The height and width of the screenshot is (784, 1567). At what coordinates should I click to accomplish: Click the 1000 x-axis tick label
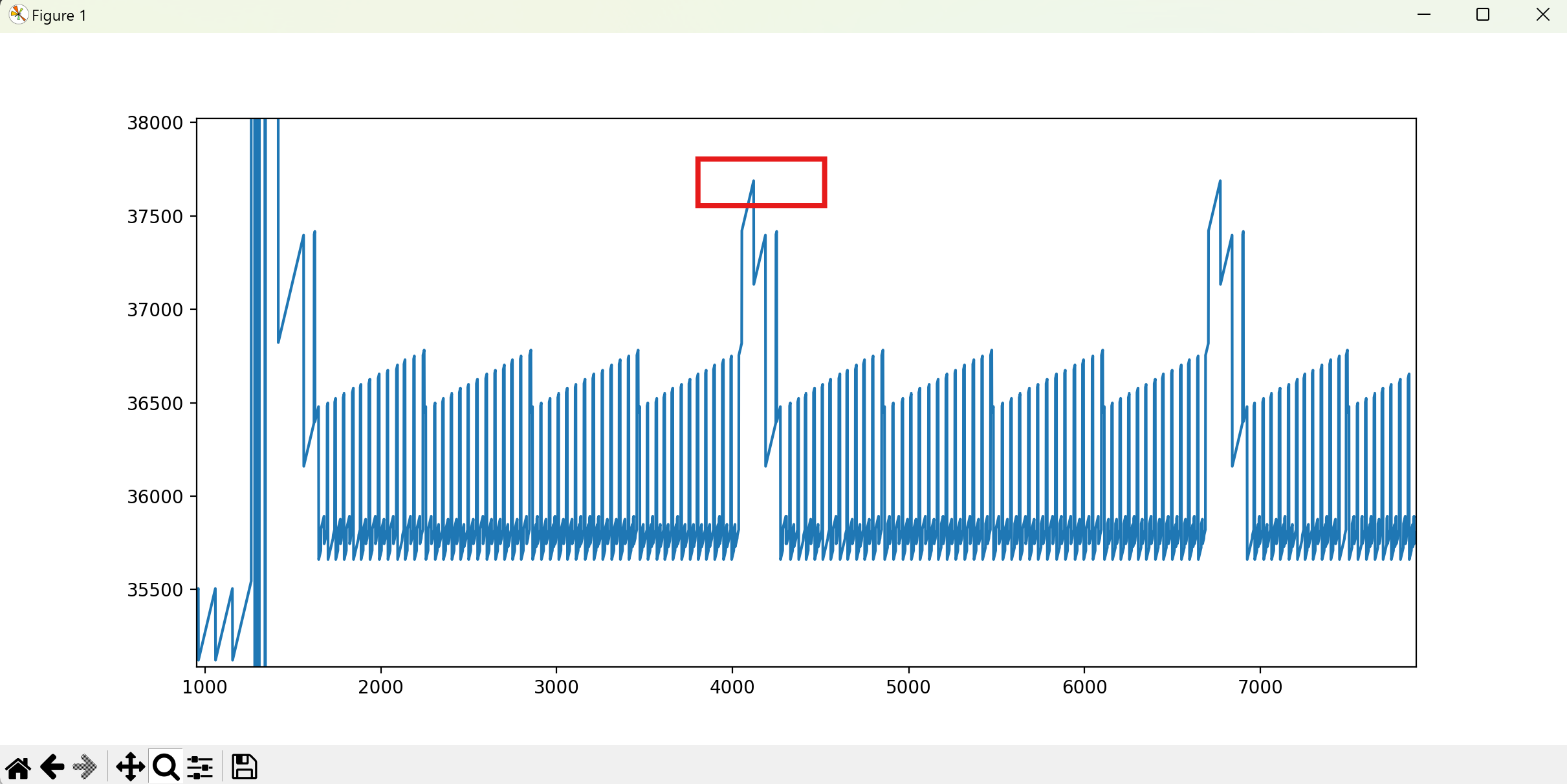[204, 687]
